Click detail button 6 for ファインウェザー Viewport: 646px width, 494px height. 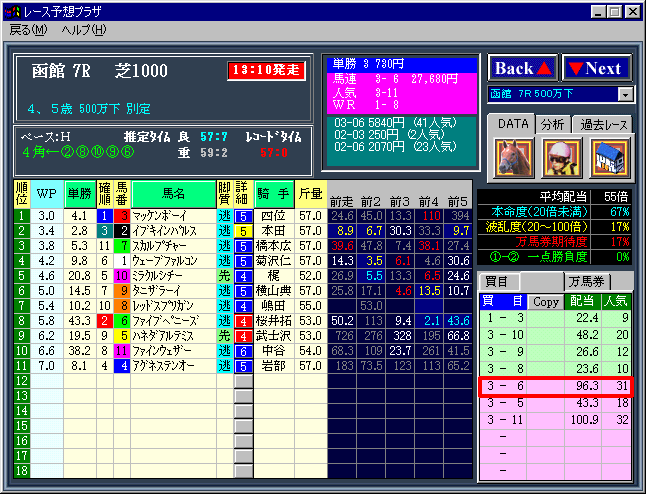(x=242, y=350)
